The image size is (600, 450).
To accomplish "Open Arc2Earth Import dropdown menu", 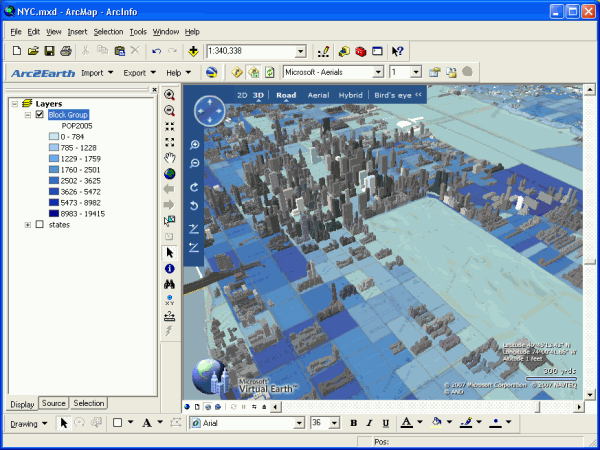I will 97,73.
